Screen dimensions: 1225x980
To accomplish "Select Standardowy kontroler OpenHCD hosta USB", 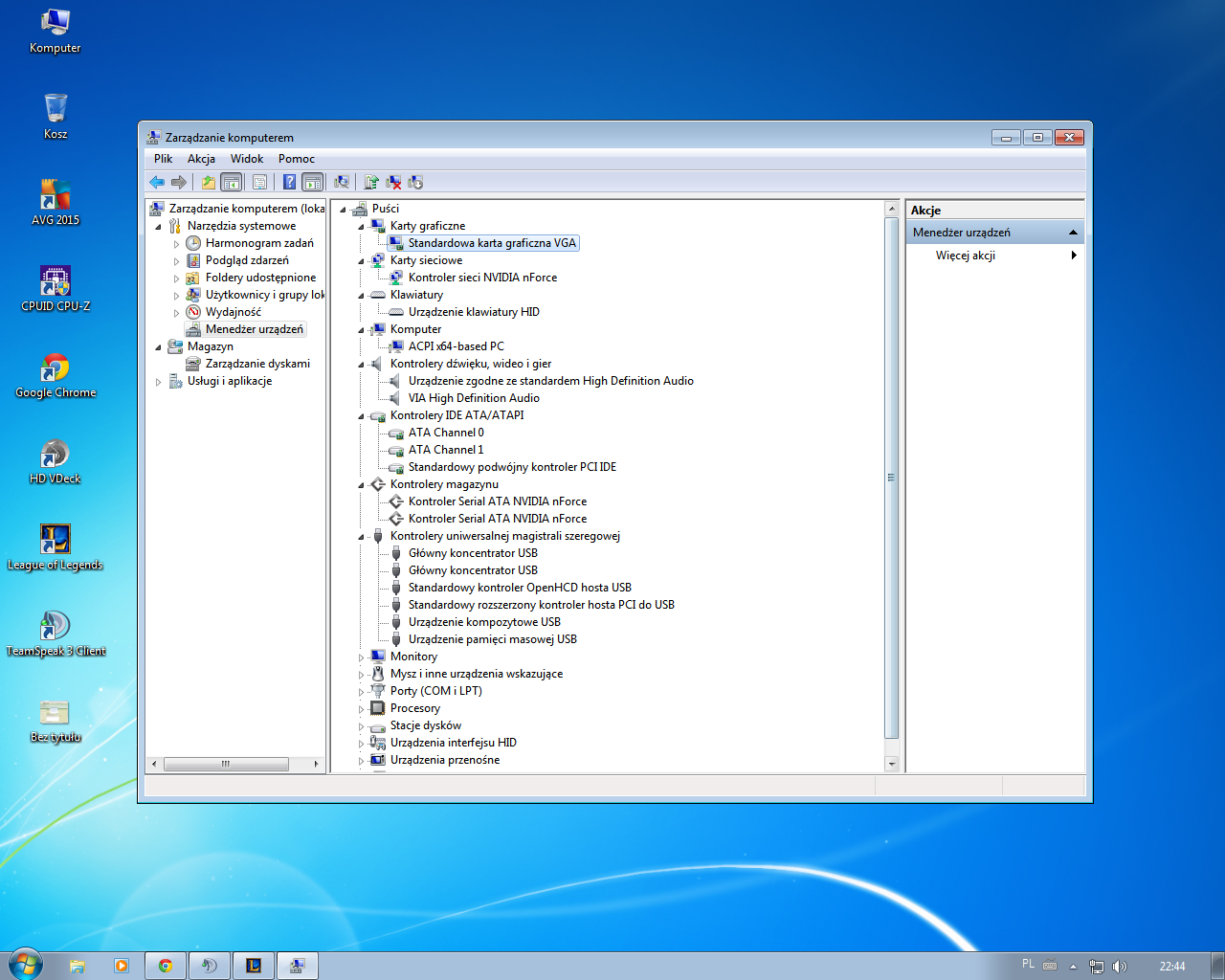I will 520,588.
